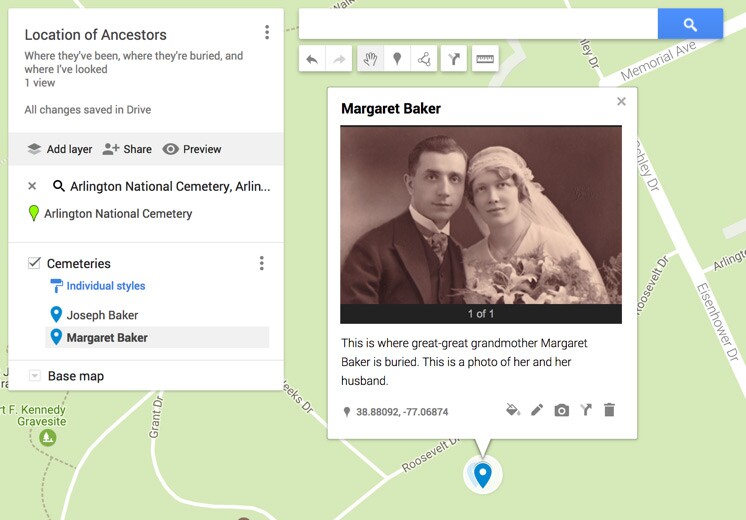Open the Cemeteries layer options menu
The height and width of the screenshot is (520, 746).
[262, 263]
